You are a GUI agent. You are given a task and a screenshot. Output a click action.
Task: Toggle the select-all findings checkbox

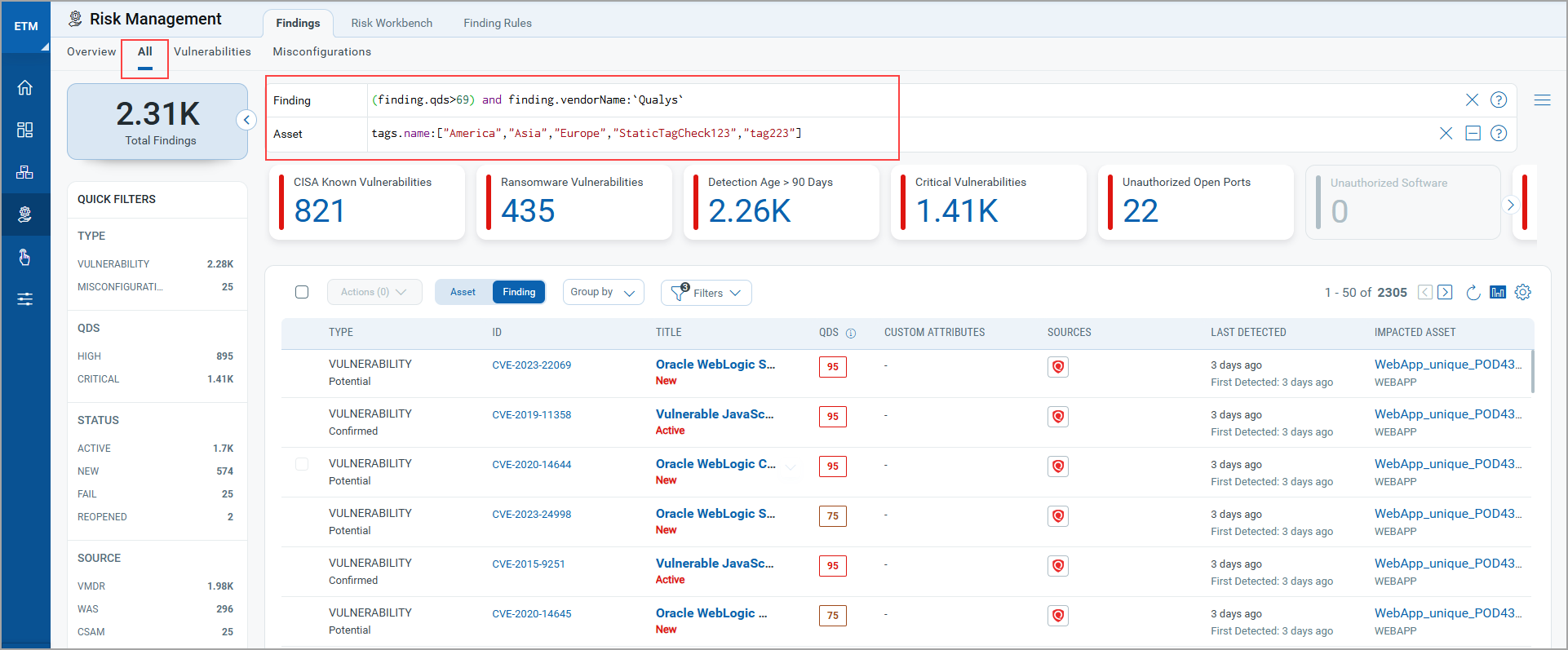tap(302, 292)
